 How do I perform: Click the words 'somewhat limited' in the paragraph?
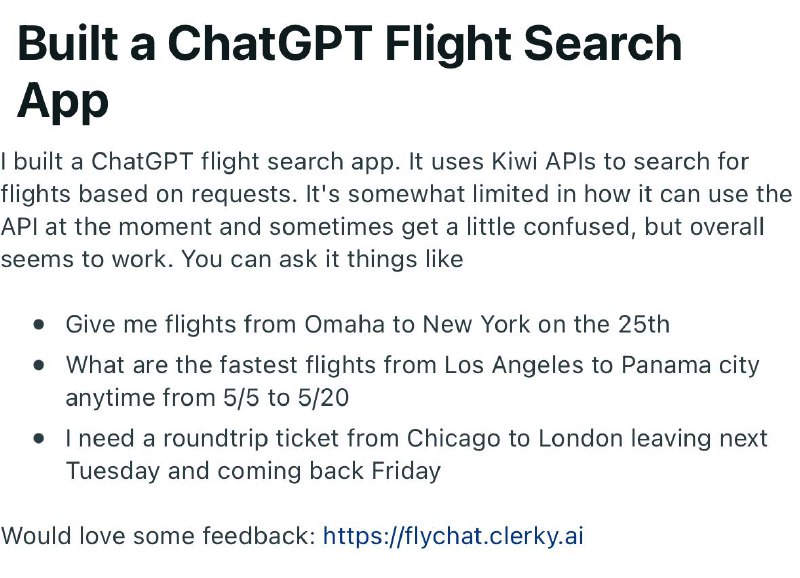click(x=461, y=194)
